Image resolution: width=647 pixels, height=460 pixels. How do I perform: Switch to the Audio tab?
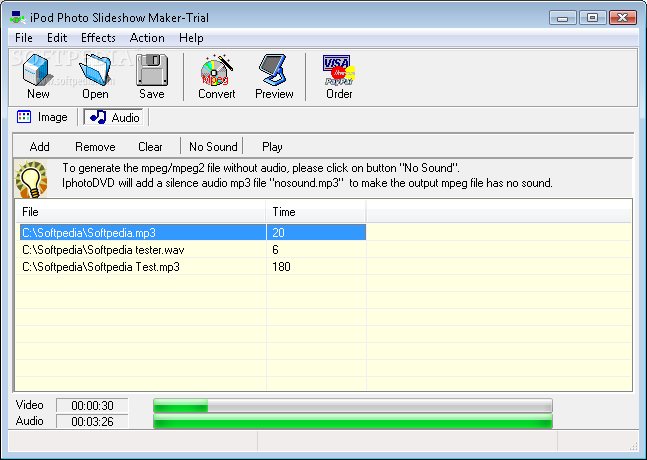click(x=114, y=118)
